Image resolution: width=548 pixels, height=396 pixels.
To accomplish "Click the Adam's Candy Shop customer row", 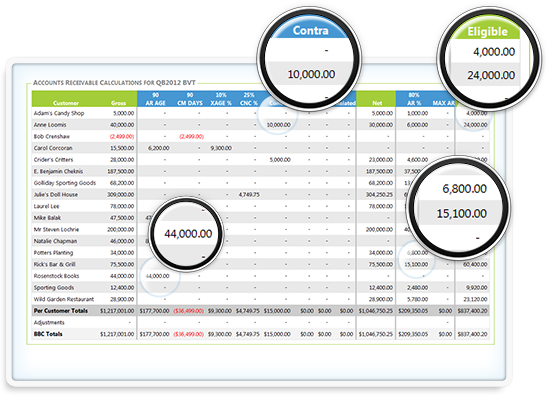I will pos(260,113).
